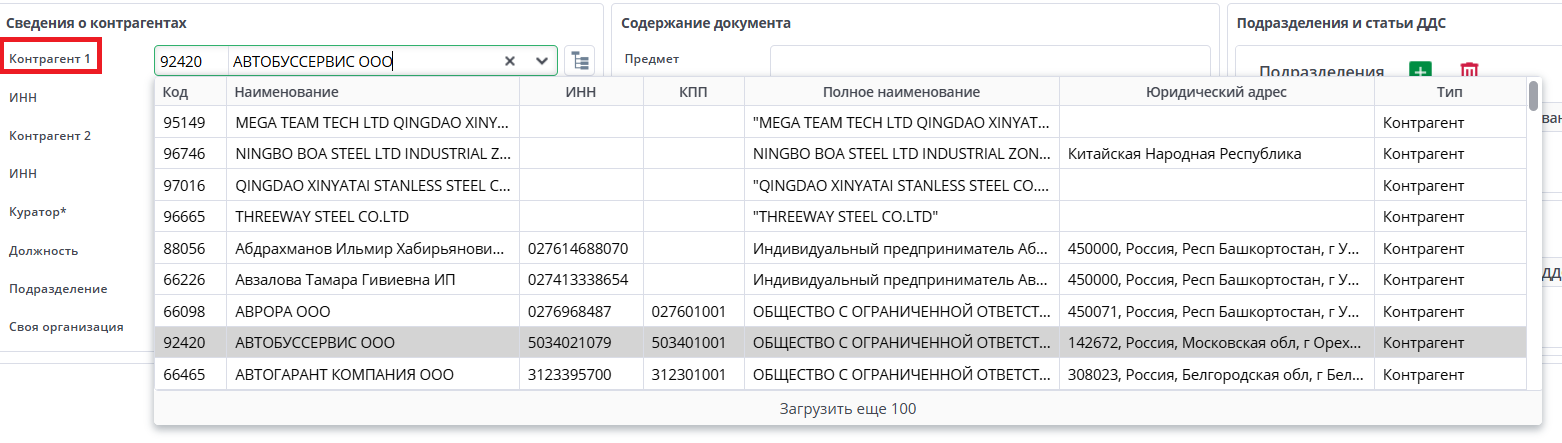Select QINGDAO XINYATAI STAINLESS STEEL row
Screen dimensions: 1562x443
point(372,186)
